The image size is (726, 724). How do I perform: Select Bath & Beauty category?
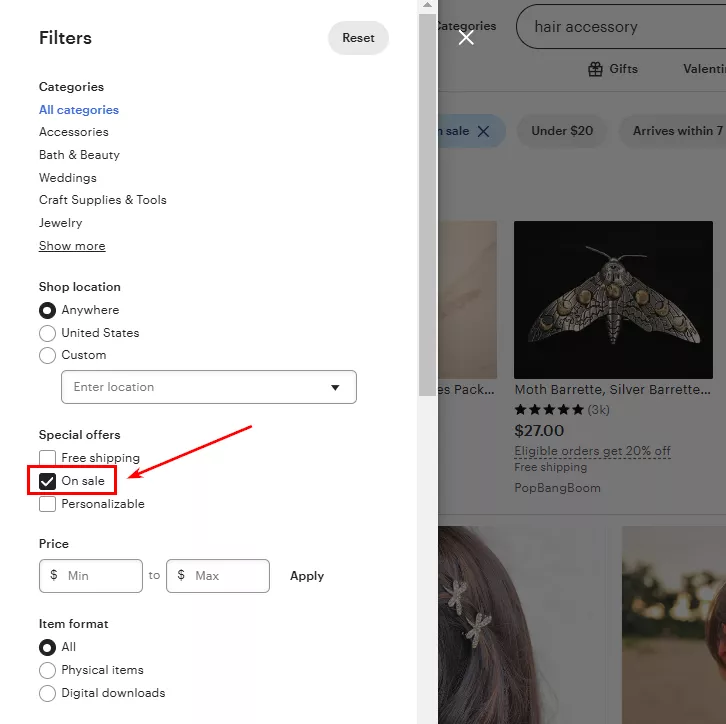[x=79, y=155]
